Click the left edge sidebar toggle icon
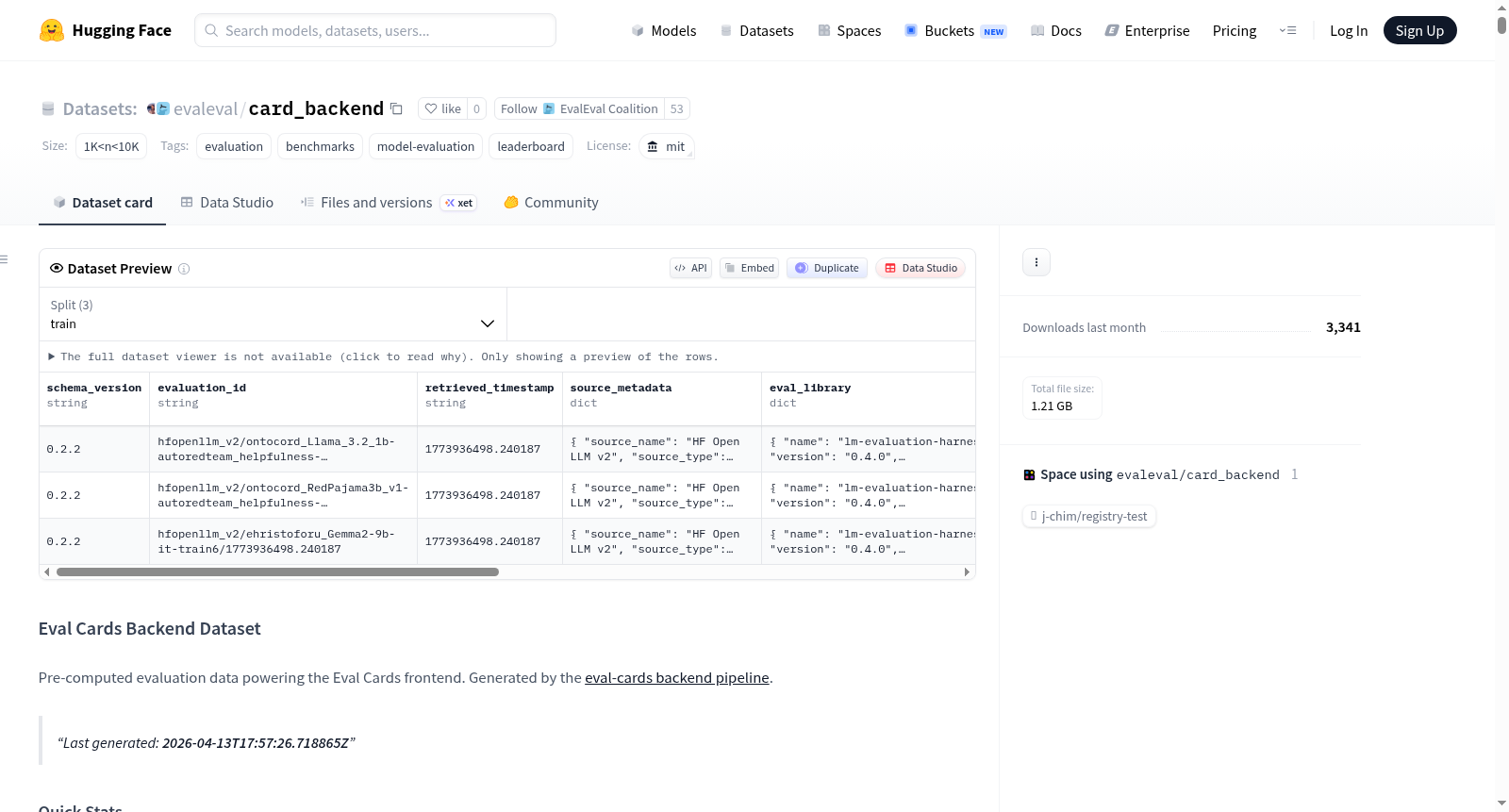 [x=4, y=259]
